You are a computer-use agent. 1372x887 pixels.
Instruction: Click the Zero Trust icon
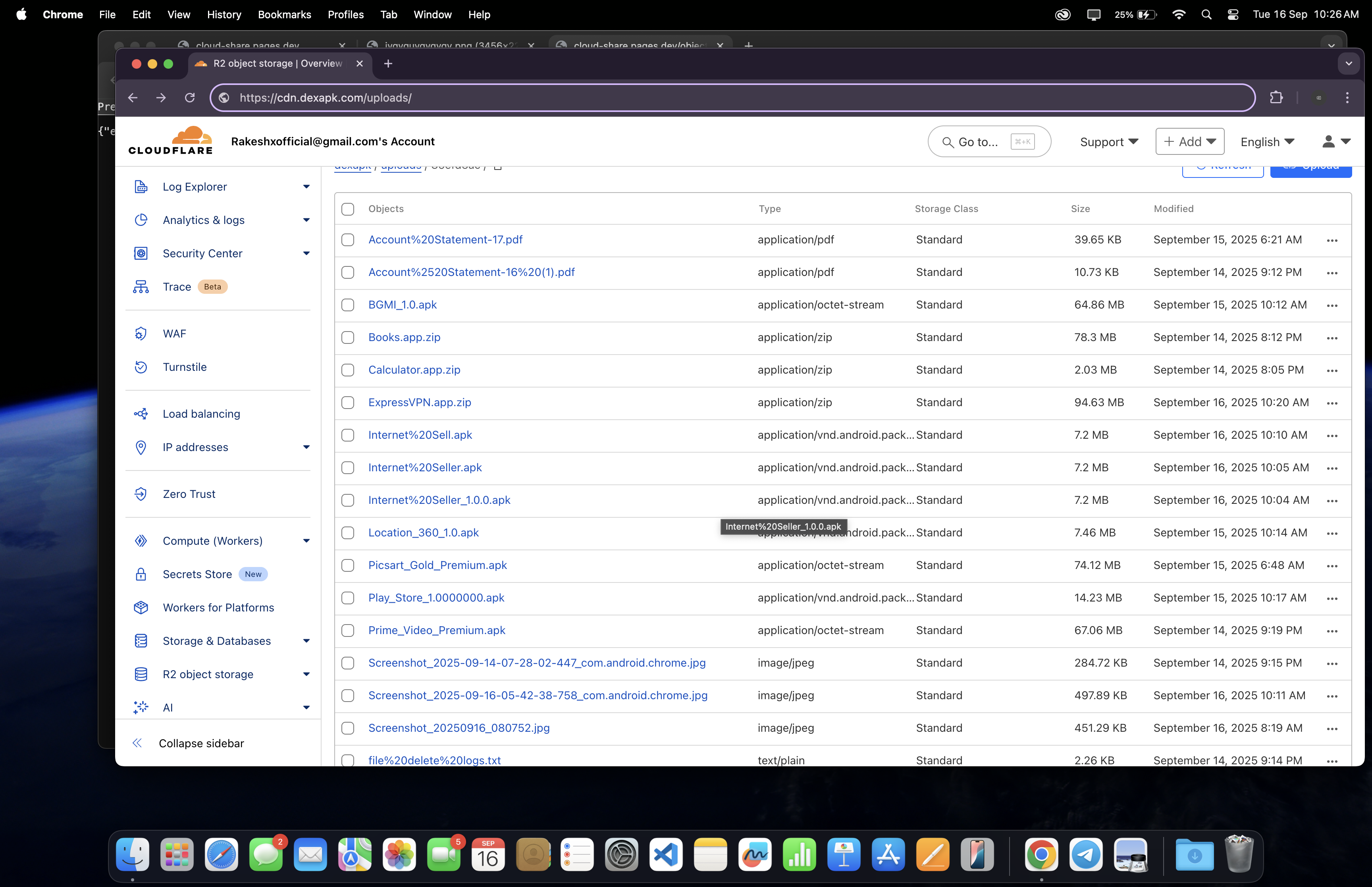141,494
